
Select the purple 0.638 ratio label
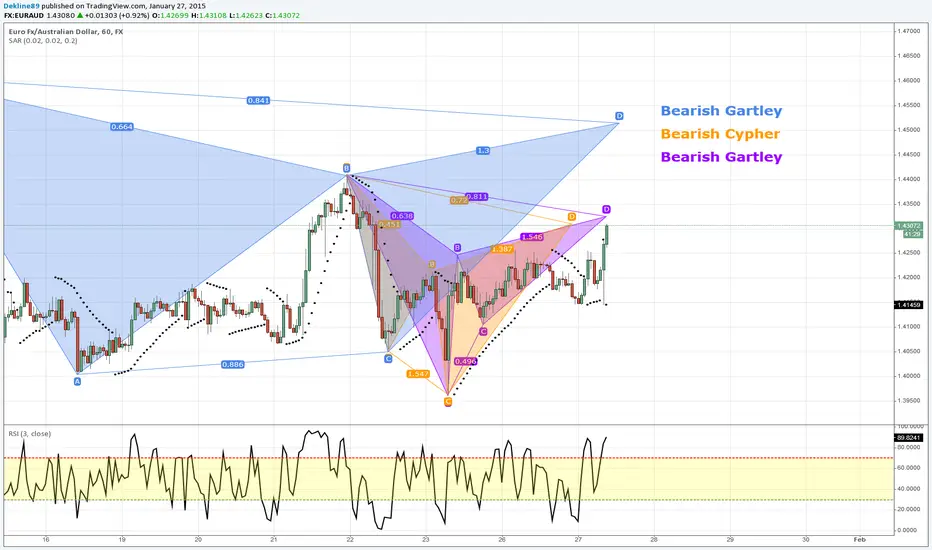click(402, 216)
